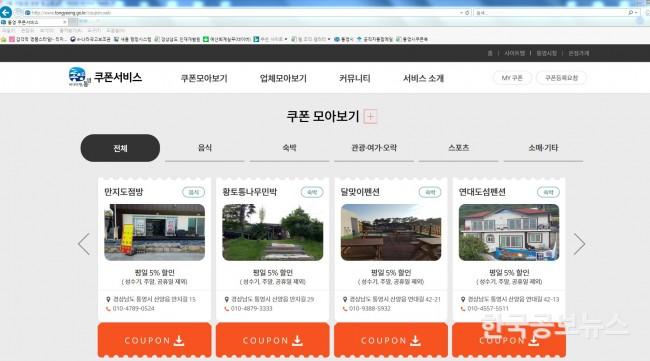The width and height of the screenshot is (650, 361).
Task: Open address bar dropdown arrow
Action: [461, 13]
